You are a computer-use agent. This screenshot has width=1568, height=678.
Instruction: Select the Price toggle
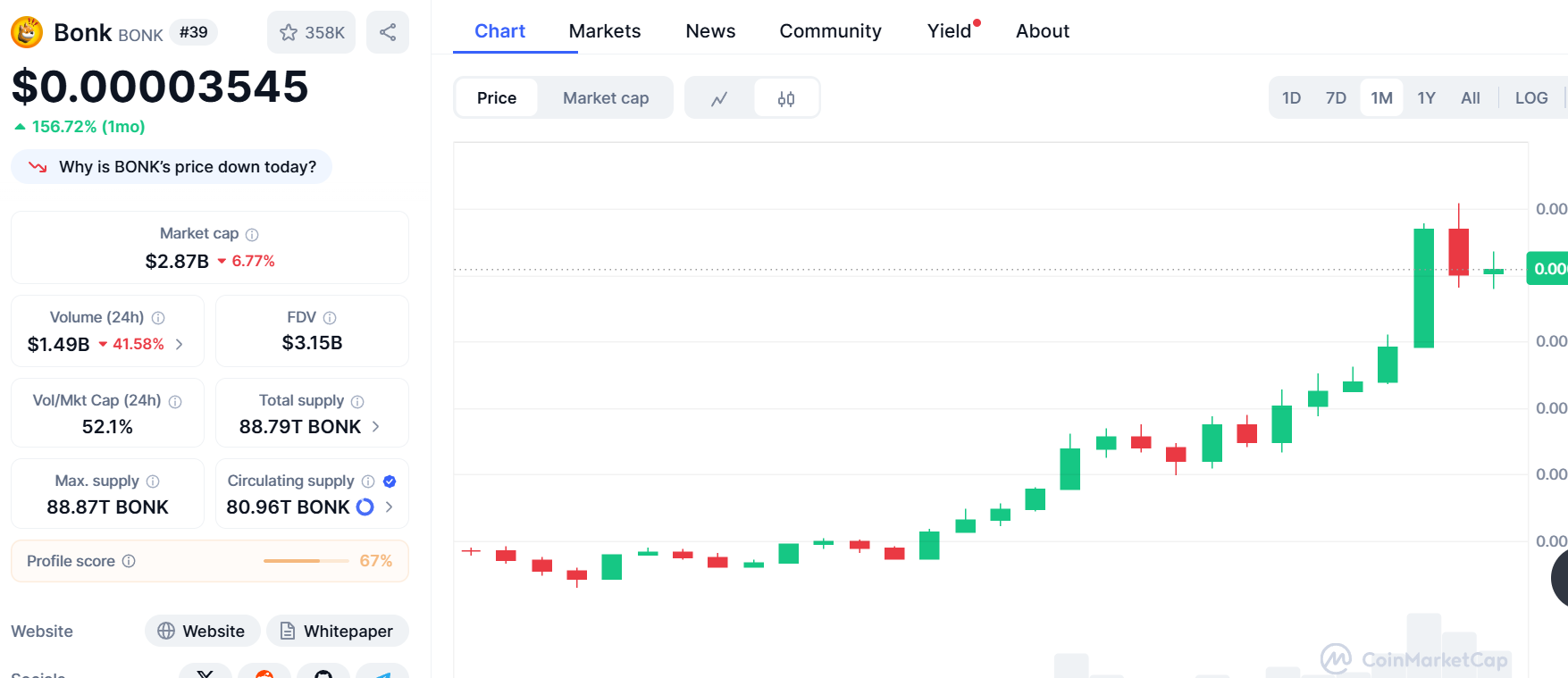(x=497, y=98)
